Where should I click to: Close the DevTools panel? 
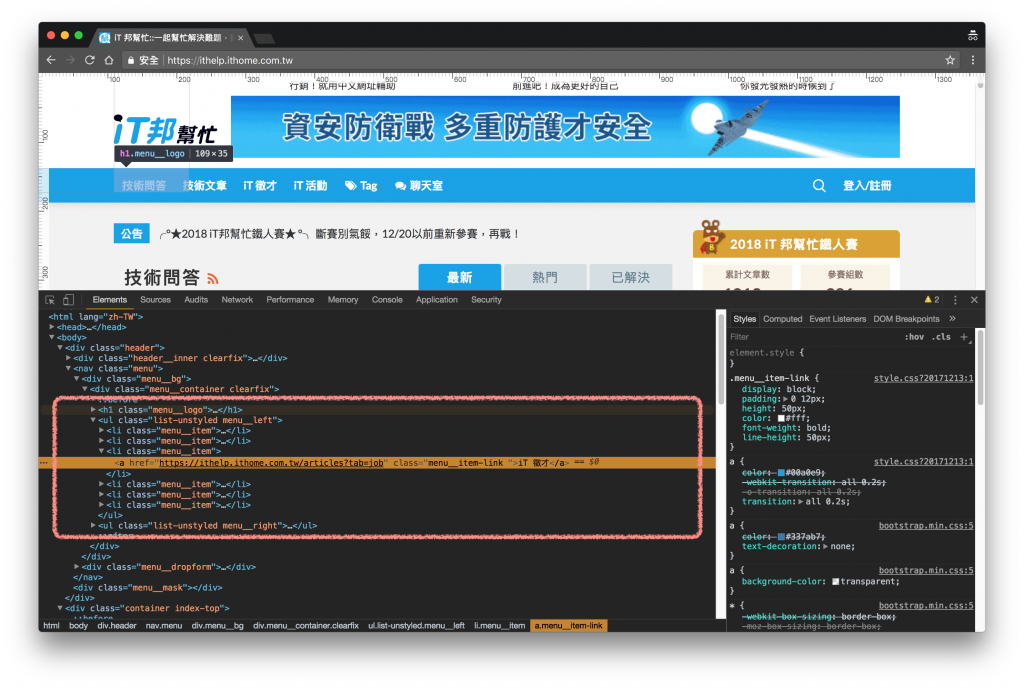point(974,300)
